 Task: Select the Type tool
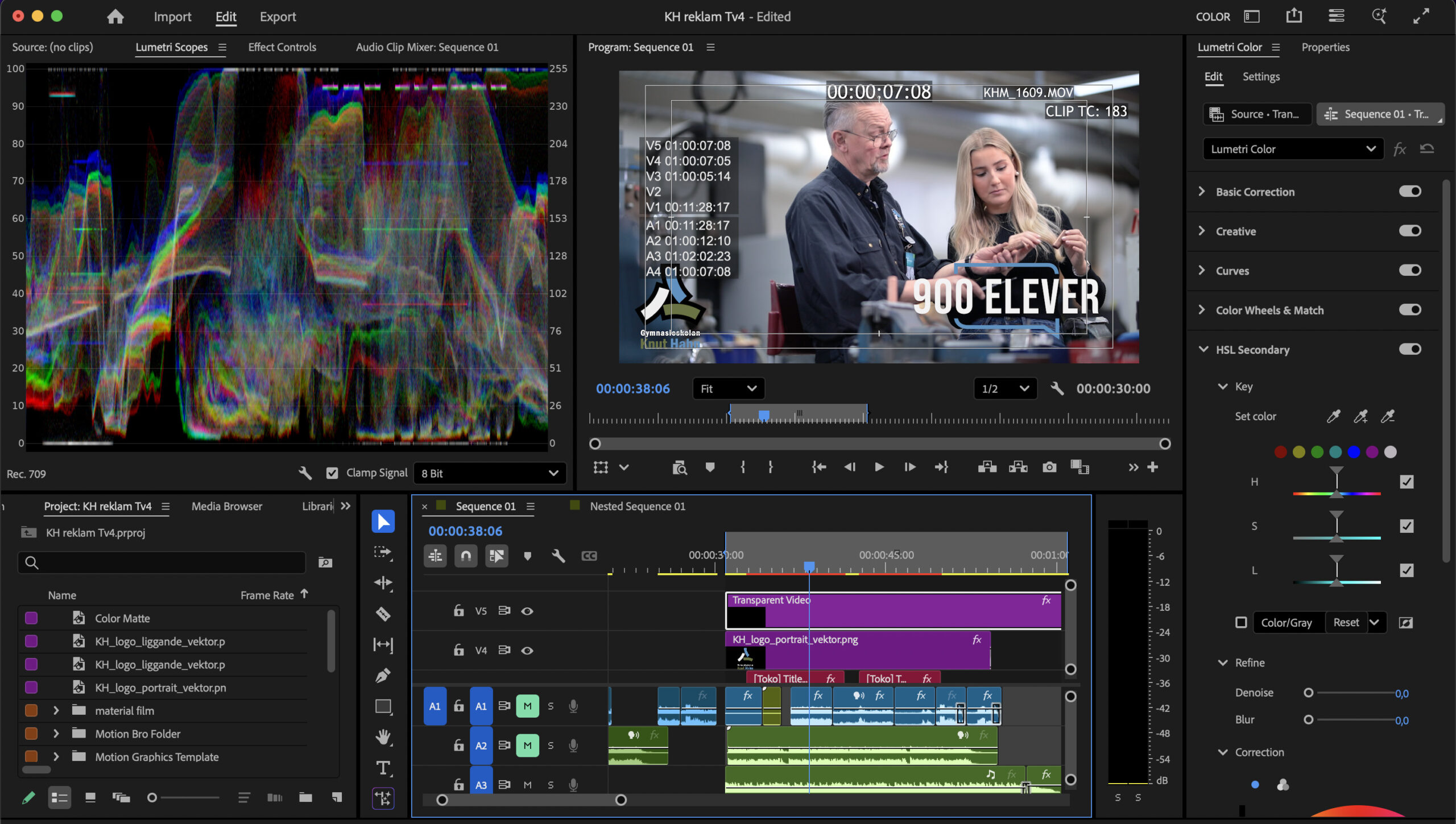383,768
